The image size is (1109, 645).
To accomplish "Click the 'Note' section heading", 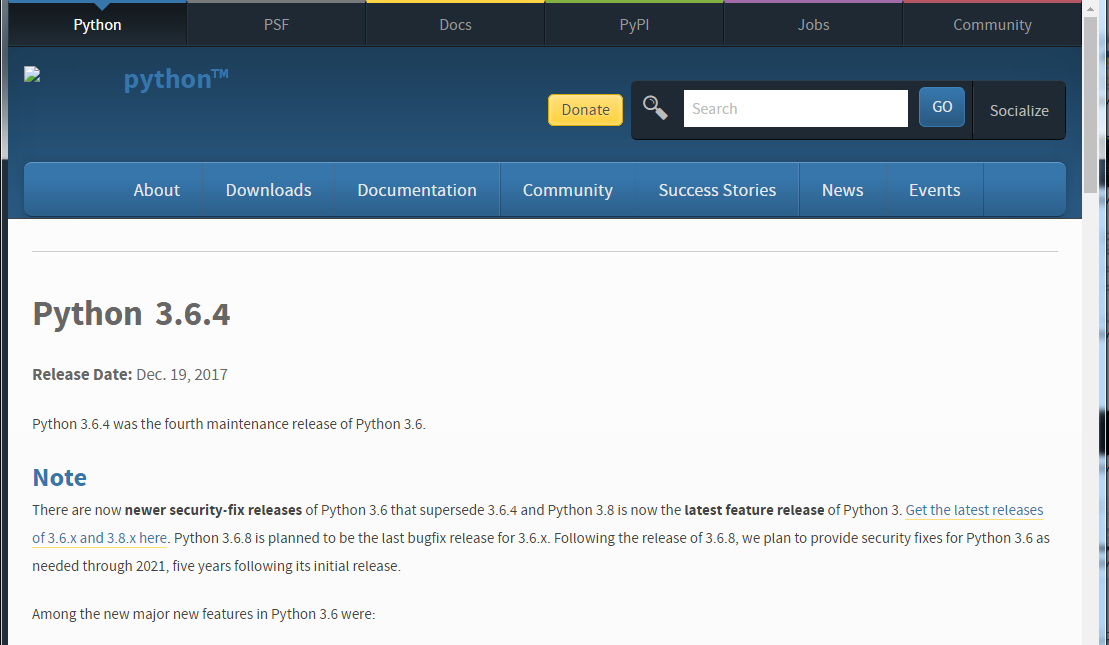I will [x=59, y=477].
